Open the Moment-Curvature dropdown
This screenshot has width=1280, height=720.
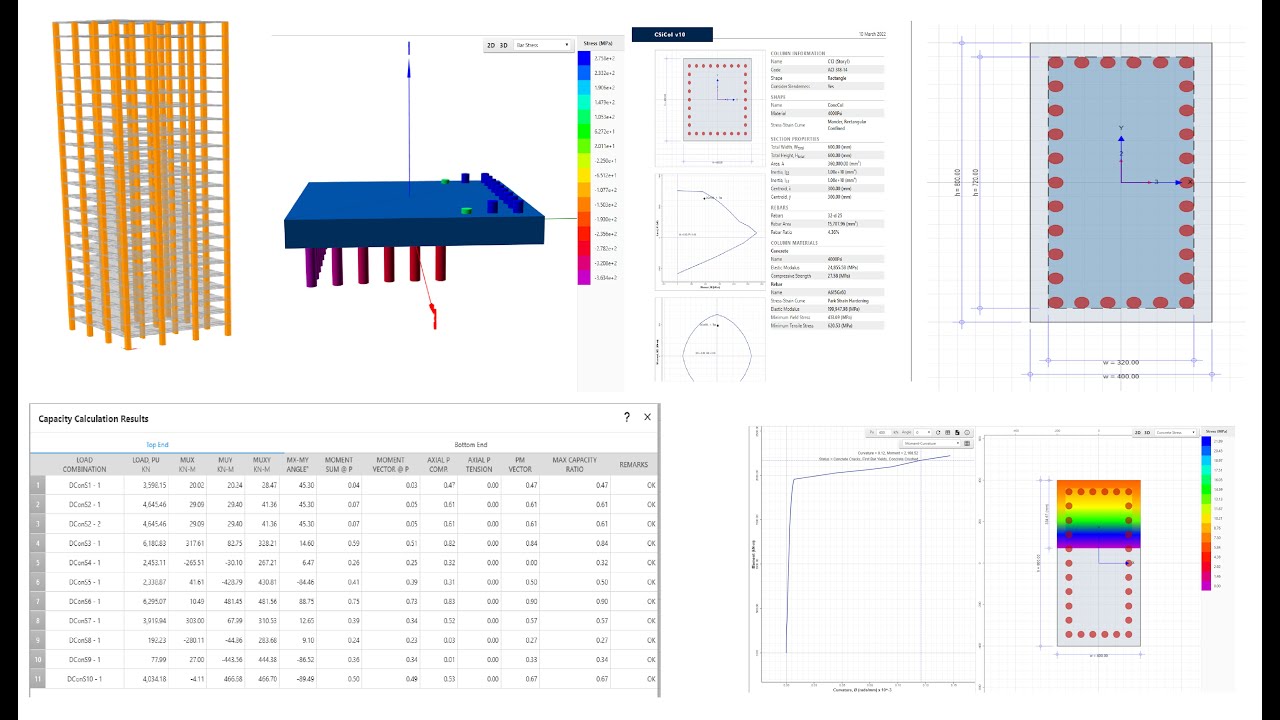tap(931, 443)
